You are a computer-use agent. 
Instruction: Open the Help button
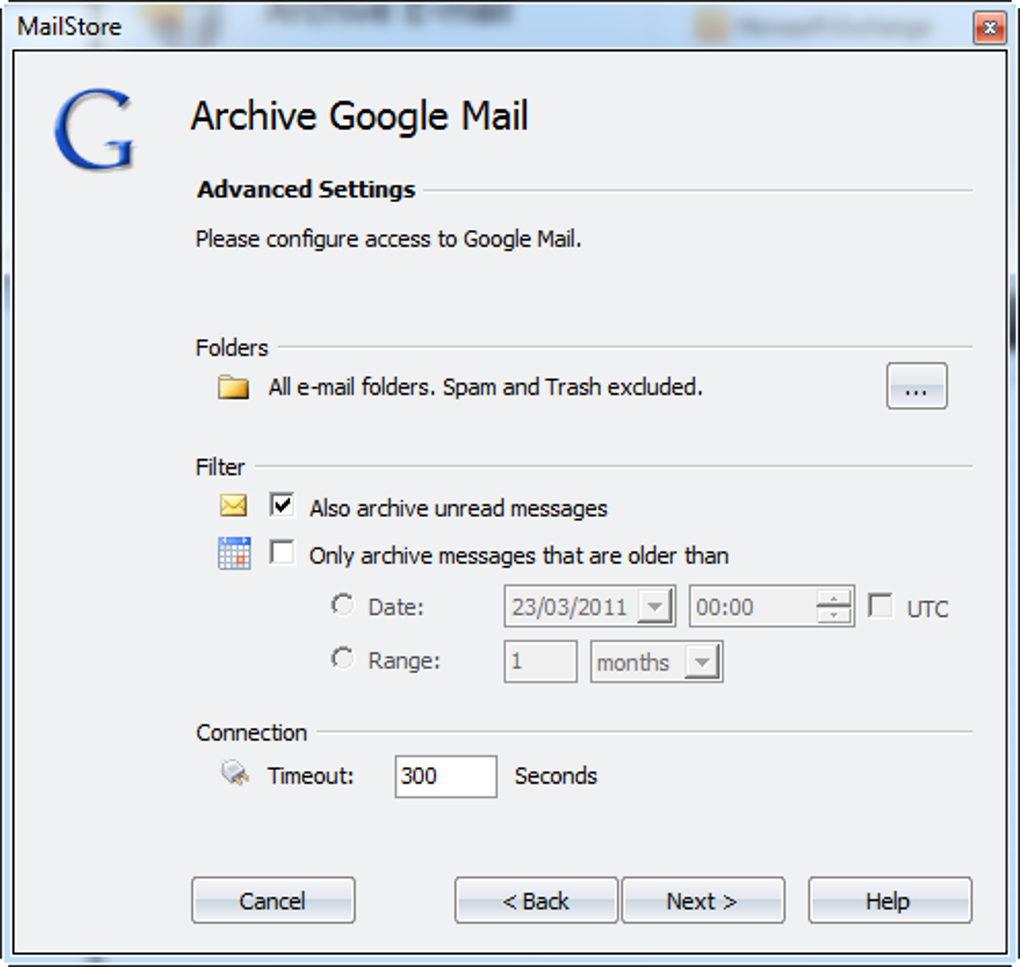890,901
